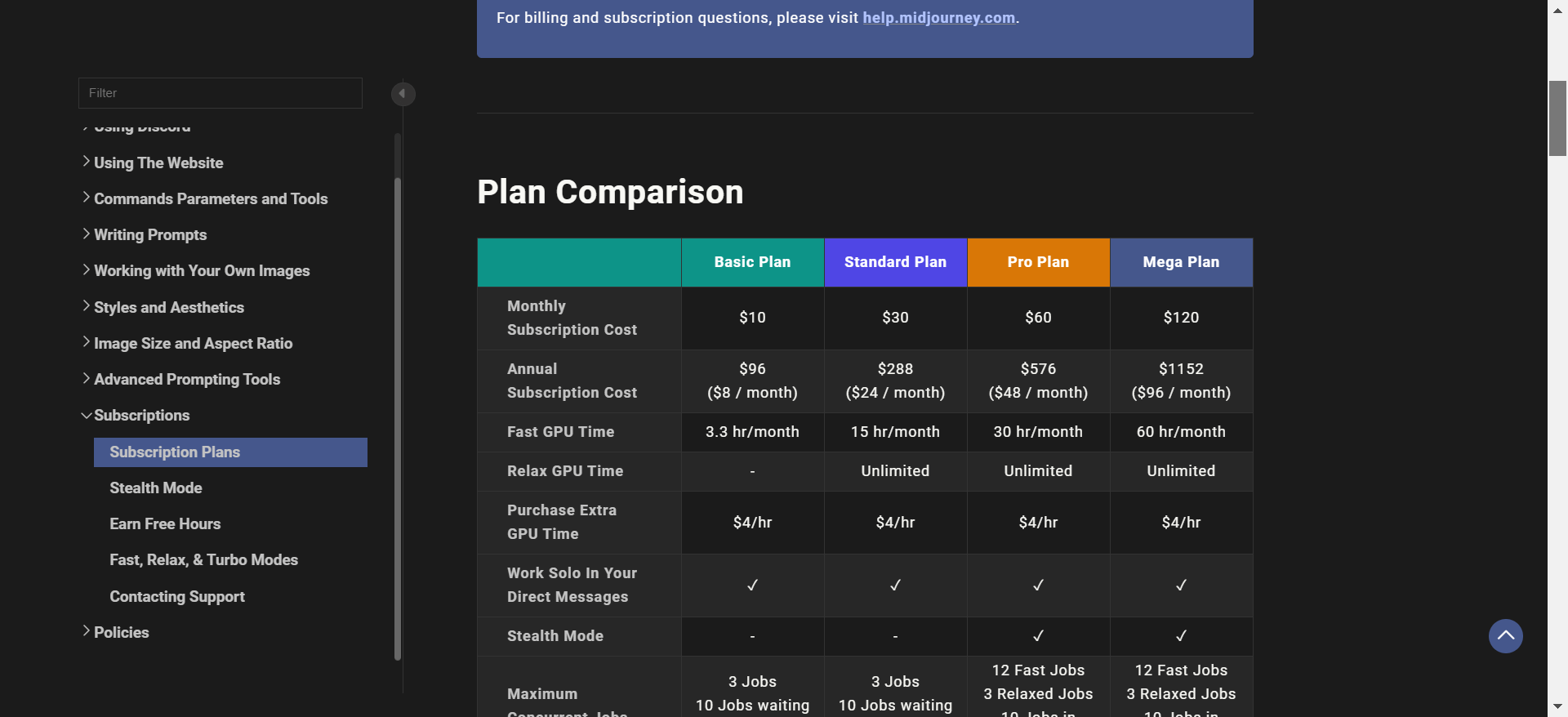Click Purchase Extra GPU Time row label
Image resolution: width=1568 pixels, height=717 pixels.
click(562, 522)
